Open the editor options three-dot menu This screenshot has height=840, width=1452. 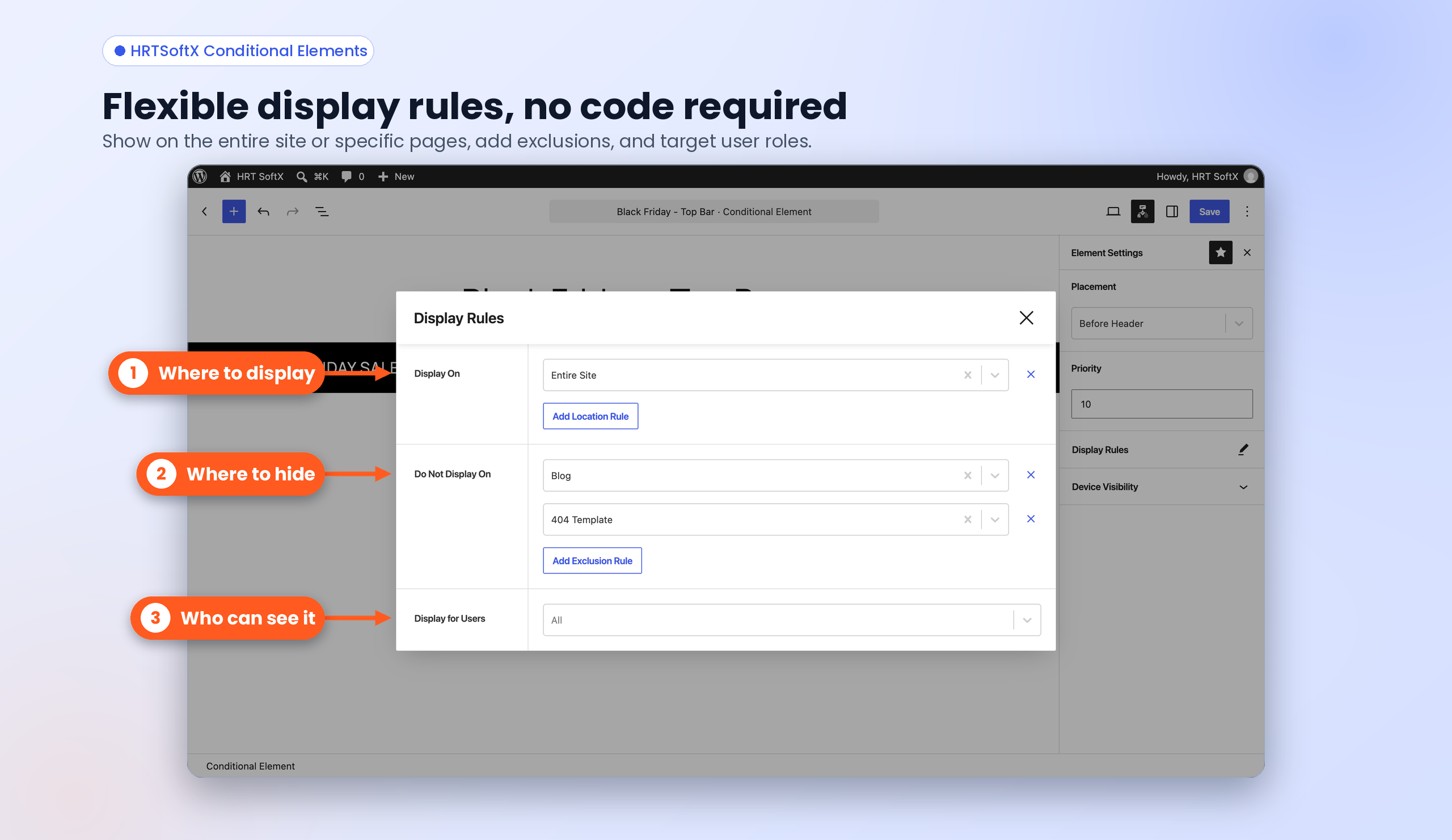(1247, 212)
